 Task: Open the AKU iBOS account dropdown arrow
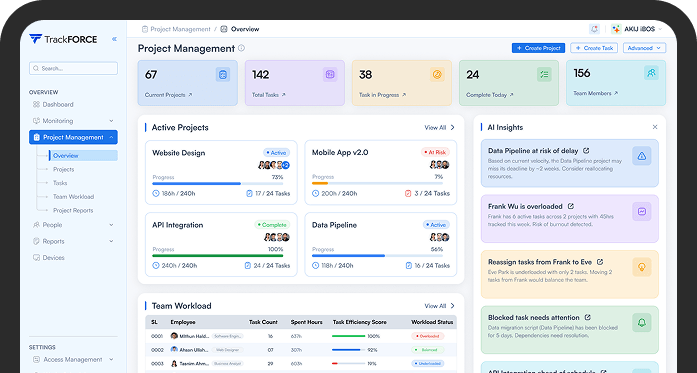pyautogui.click(x=660, y=29)
